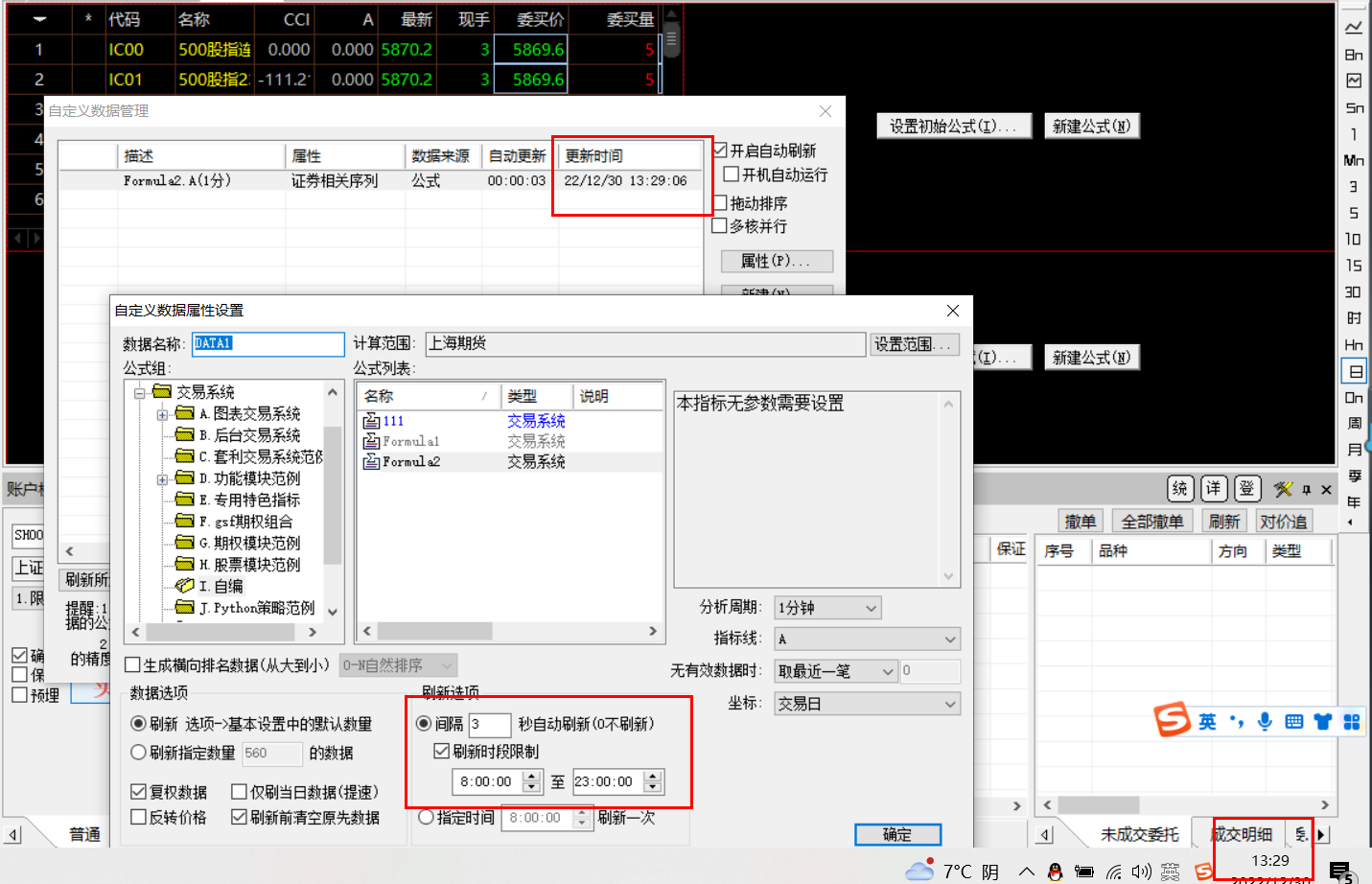Click the '撤单' cancel order button
This screenshot has width=1372, height=884.
(1081, 522)
